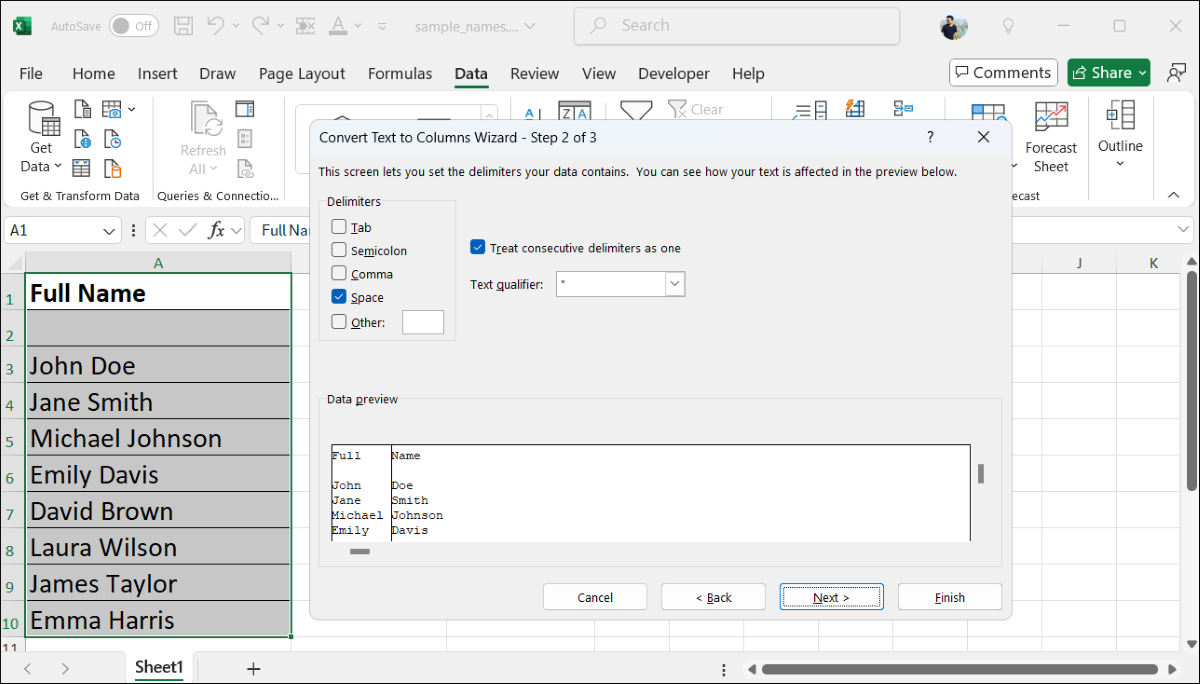Click the Filter funnel icon

click(636, 110)
